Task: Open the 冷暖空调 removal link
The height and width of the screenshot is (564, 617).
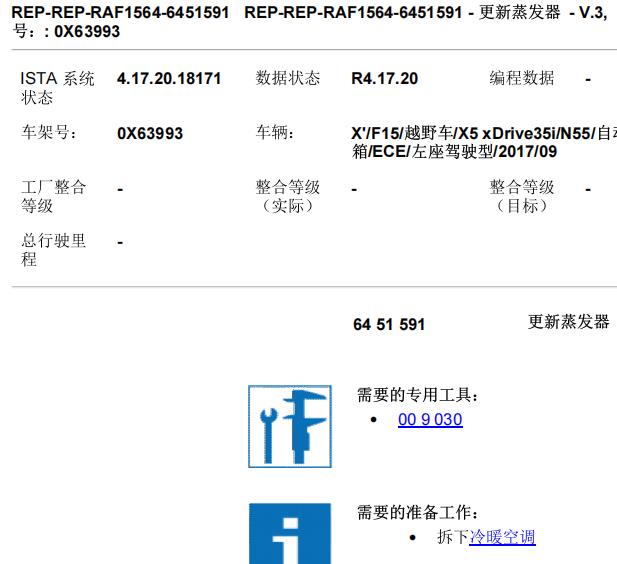Action: 502,537
